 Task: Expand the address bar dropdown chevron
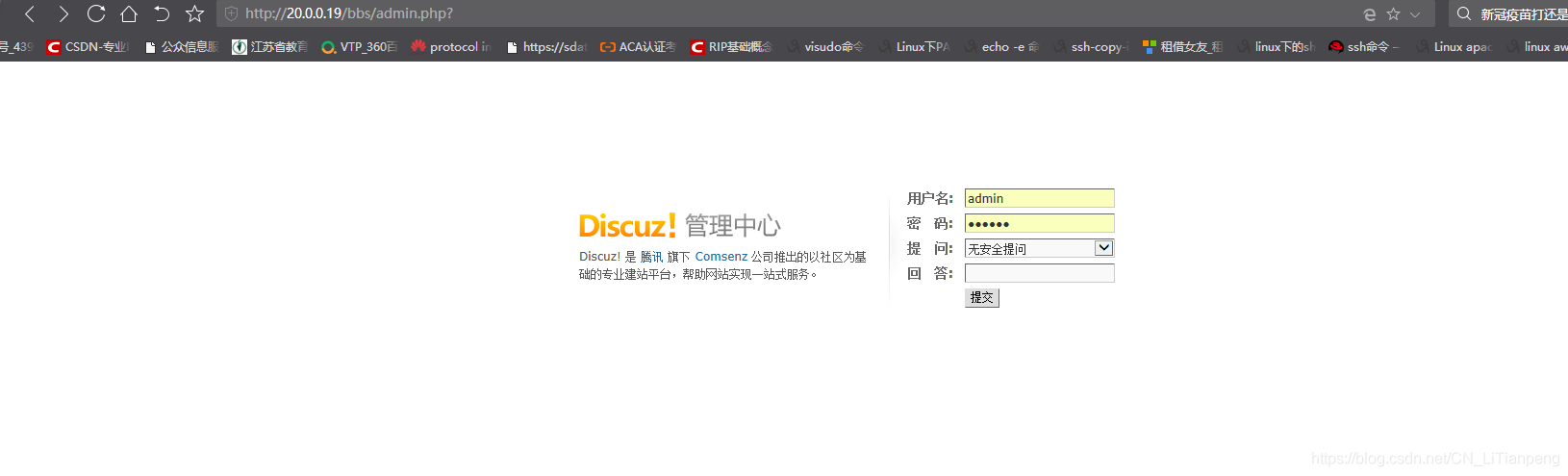point(1415,14)
